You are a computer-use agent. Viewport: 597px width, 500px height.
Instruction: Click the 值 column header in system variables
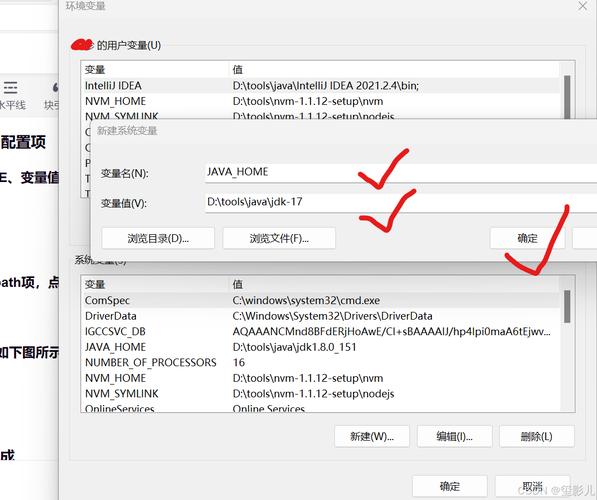pyautogui.click(x=394, y=284)
